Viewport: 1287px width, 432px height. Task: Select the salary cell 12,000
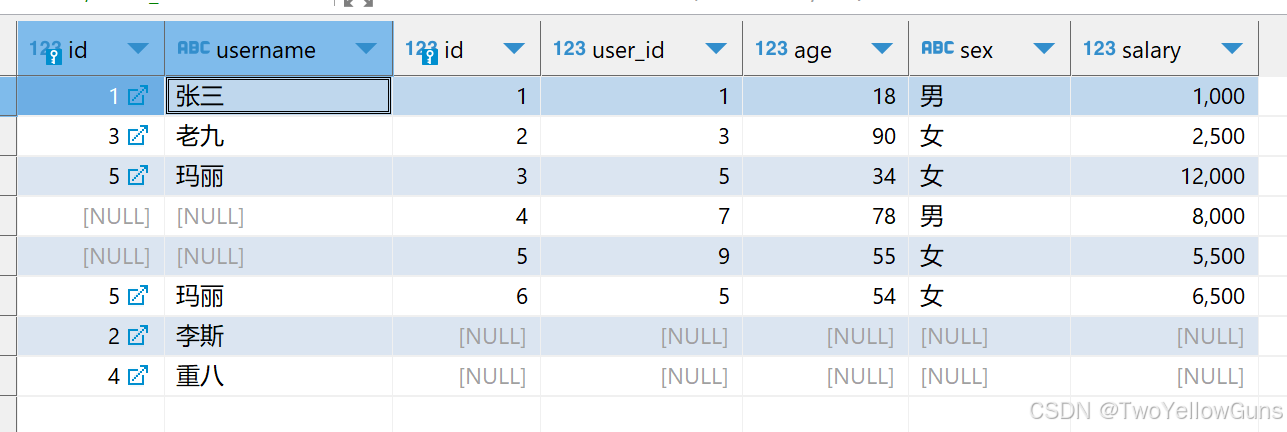[1164, 176]
